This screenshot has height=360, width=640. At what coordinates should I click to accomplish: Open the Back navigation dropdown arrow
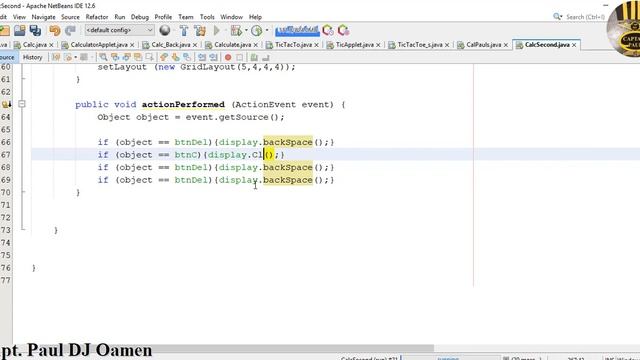(76, 57)
